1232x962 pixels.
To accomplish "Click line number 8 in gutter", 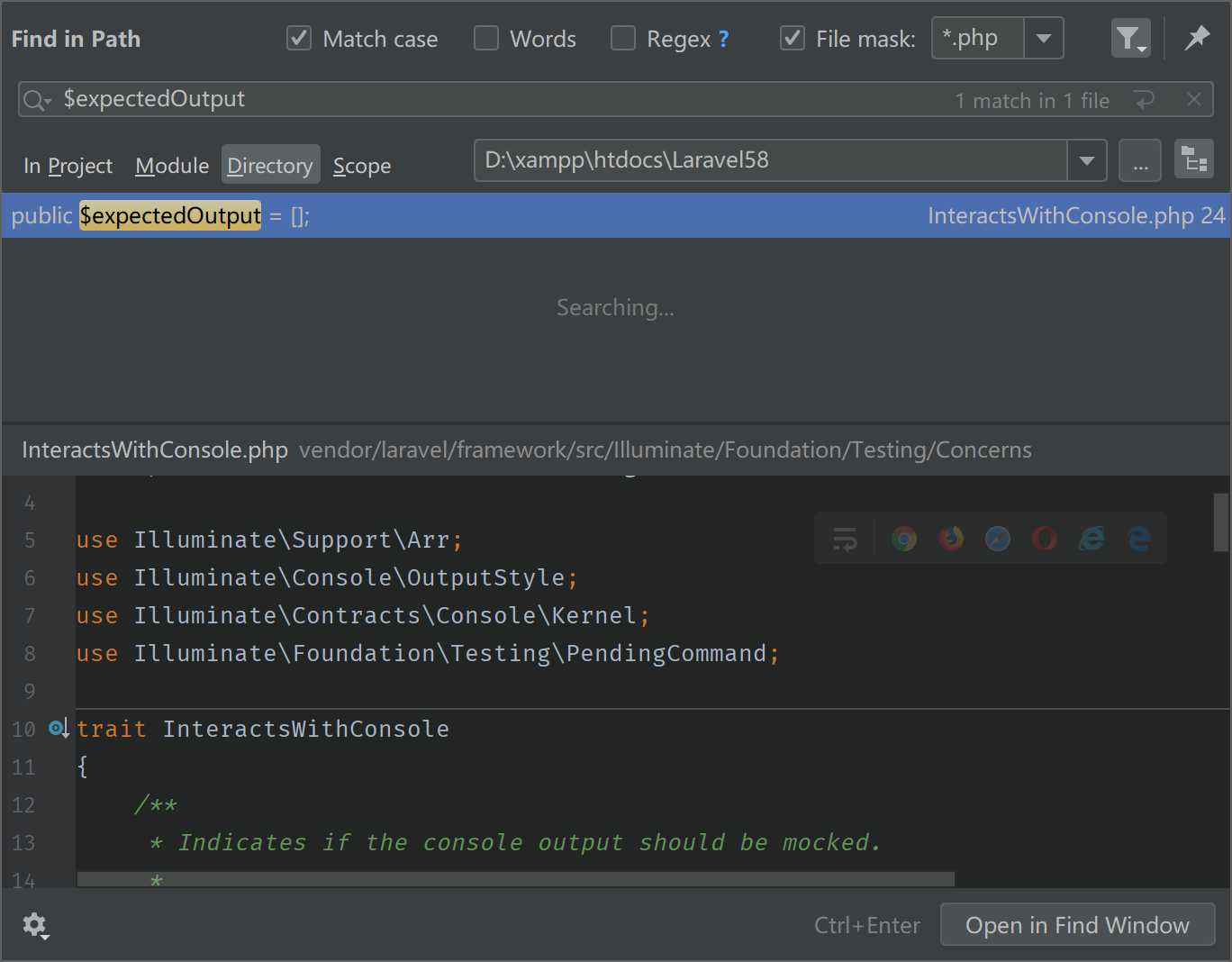I will tap(30, 653).
